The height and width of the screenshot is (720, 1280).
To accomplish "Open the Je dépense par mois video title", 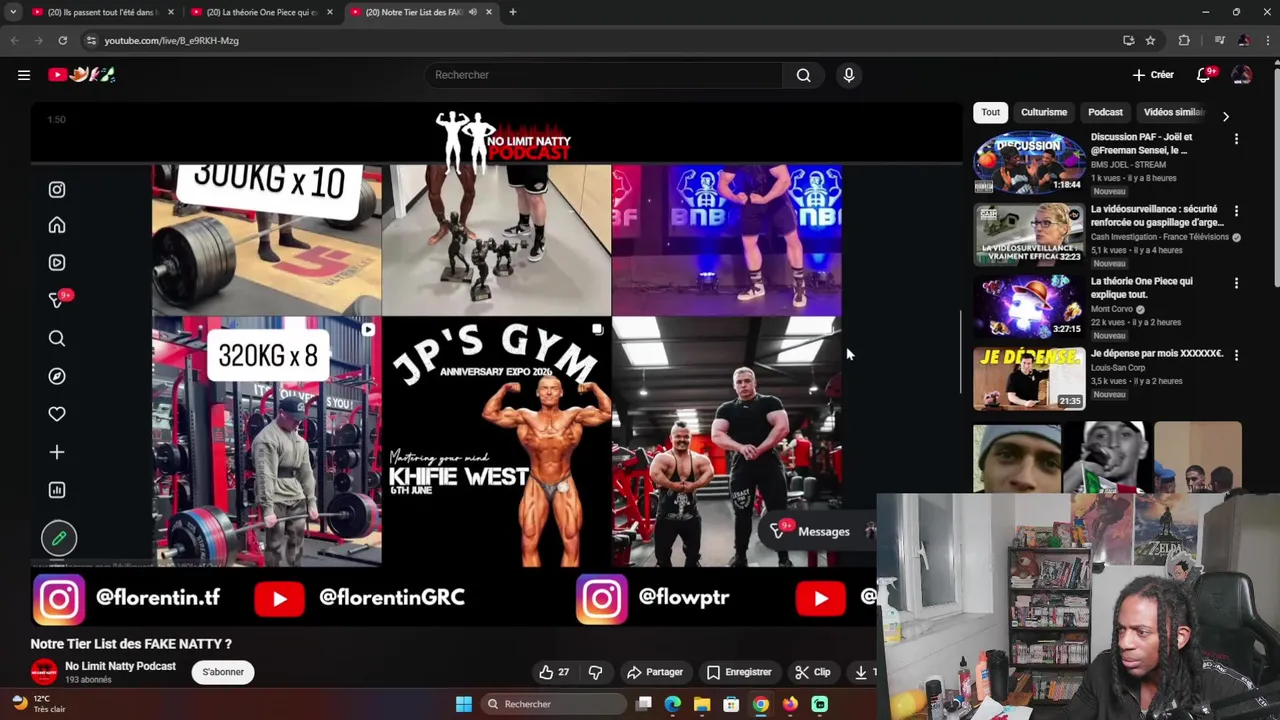I will (x=1157, y=353).
